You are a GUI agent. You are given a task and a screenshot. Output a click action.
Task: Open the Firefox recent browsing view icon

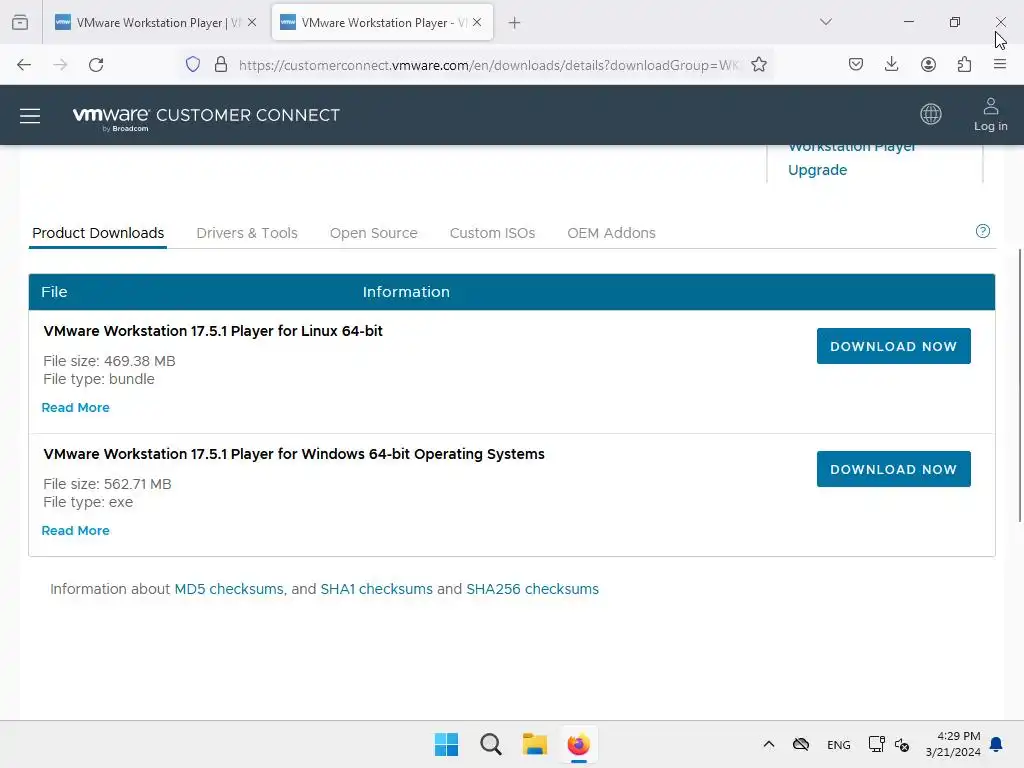click(20, 22)
